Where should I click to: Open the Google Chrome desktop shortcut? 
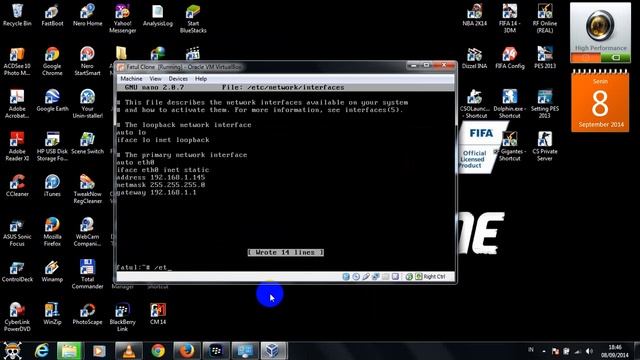pyautogui.click(x=52, y=61)
